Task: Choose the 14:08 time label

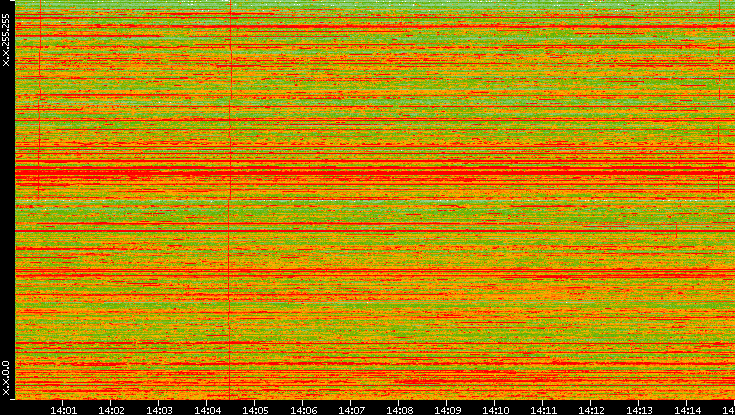Action: (399, 410)
